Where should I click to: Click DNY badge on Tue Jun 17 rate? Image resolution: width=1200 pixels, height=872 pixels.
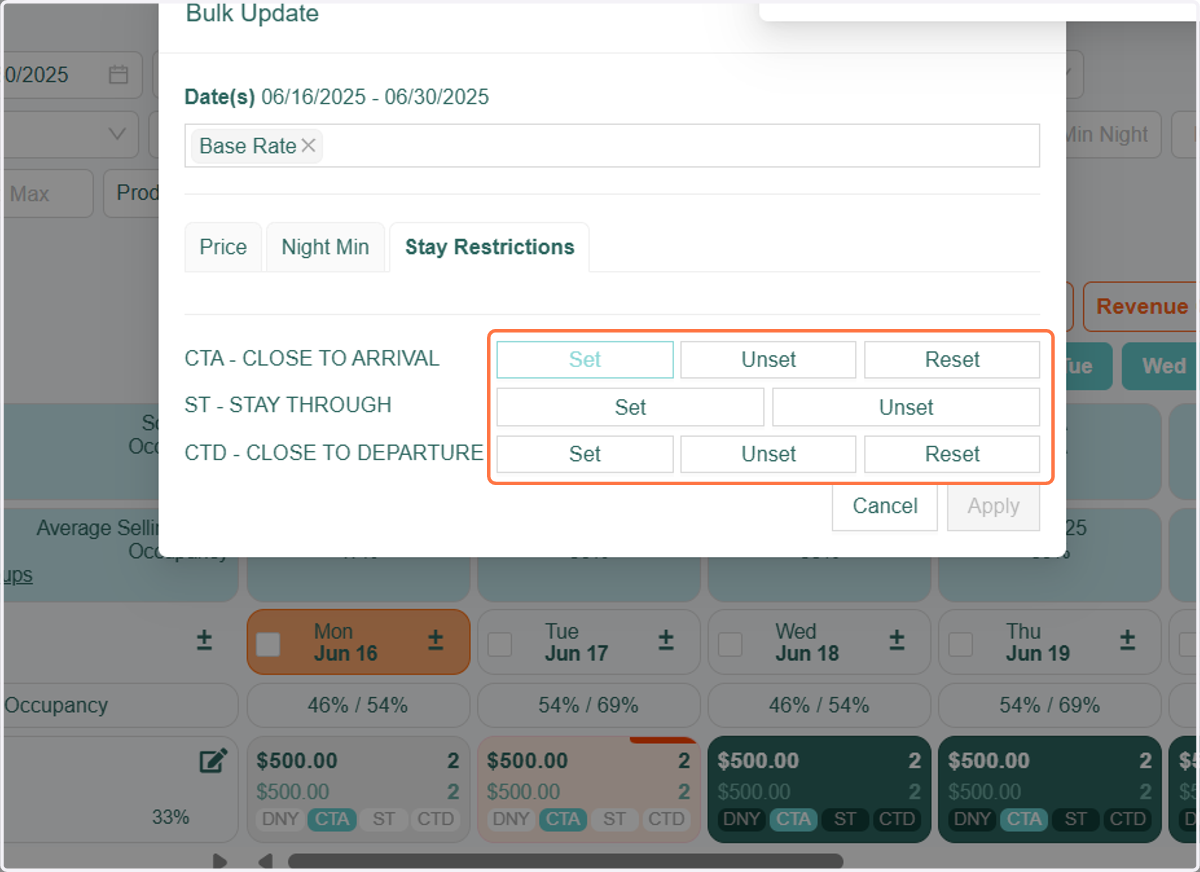pyautogui.click(x=512, y=819)
